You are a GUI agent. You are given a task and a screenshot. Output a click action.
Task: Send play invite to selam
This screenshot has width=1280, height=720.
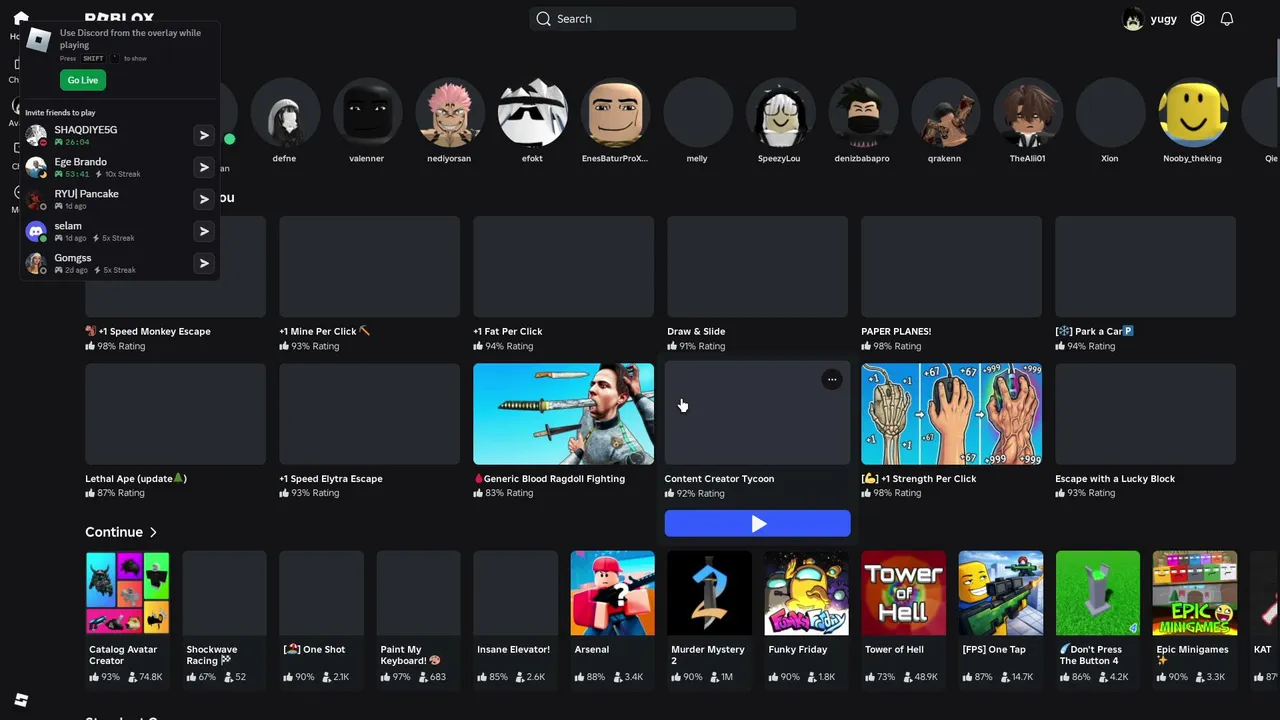coord(204,231)
